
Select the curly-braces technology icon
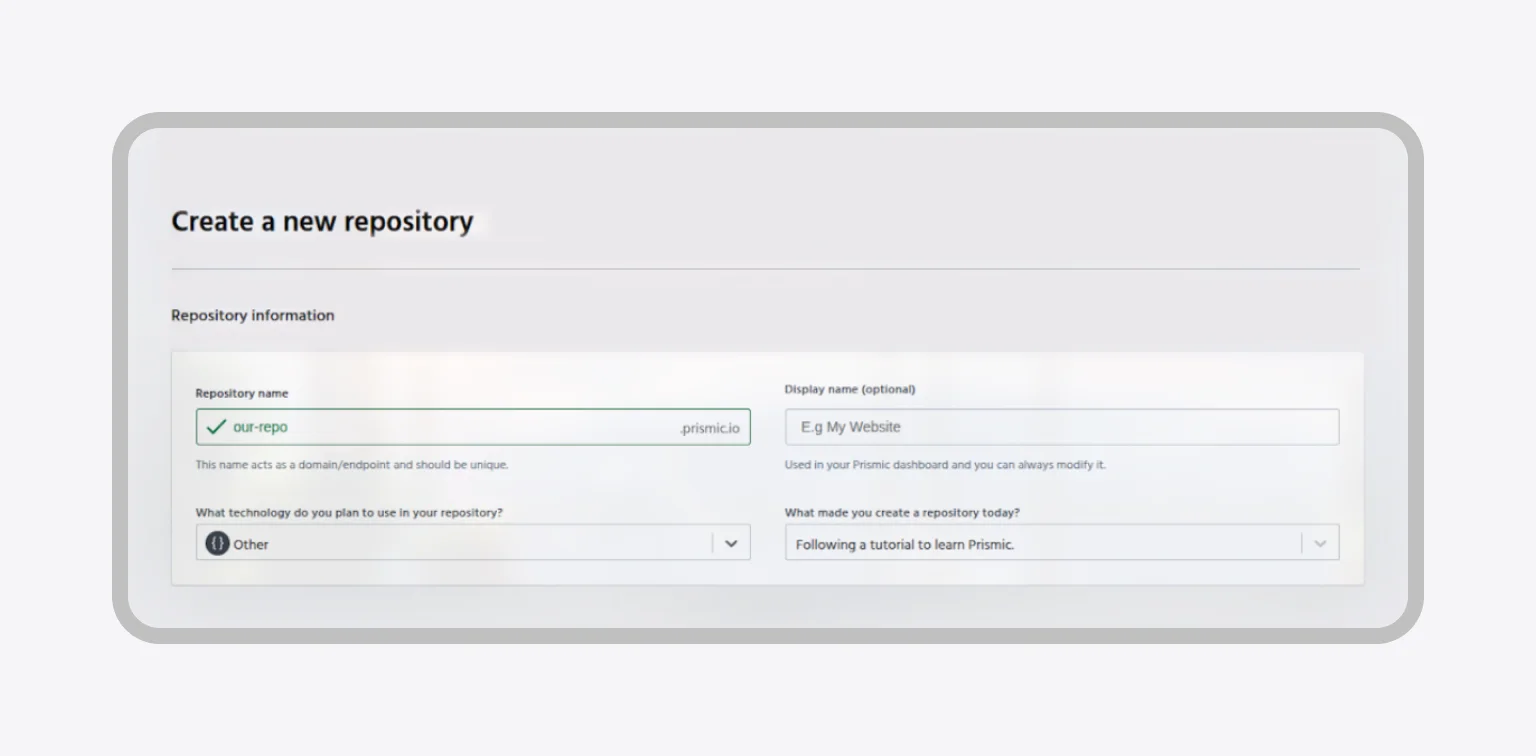click(x=216, y=543)
